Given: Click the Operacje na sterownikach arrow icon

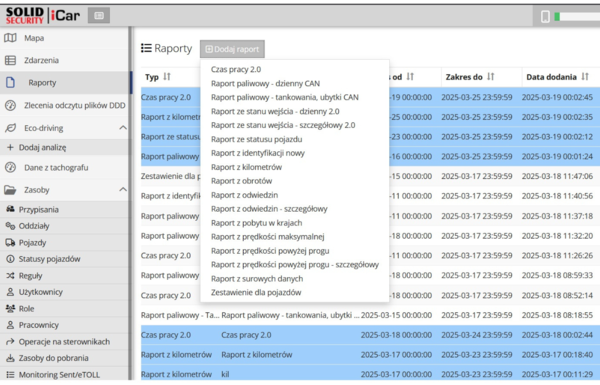Looking at the screenshot, I should point(10,341).
